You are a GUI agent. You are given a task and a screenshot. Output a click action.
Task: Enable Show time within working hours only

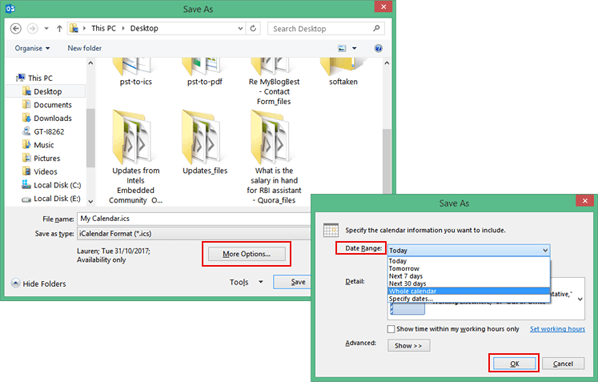coord(391,329)
